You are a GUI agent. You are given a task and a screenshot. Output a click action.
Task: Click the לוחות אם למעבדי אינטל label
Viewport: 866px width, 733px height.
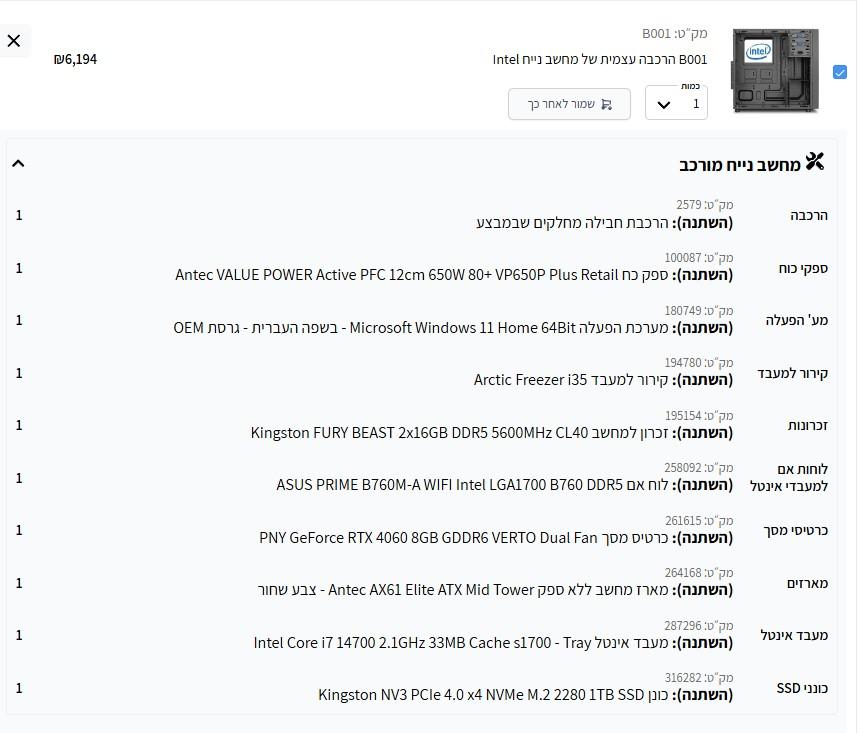point(789,478)
